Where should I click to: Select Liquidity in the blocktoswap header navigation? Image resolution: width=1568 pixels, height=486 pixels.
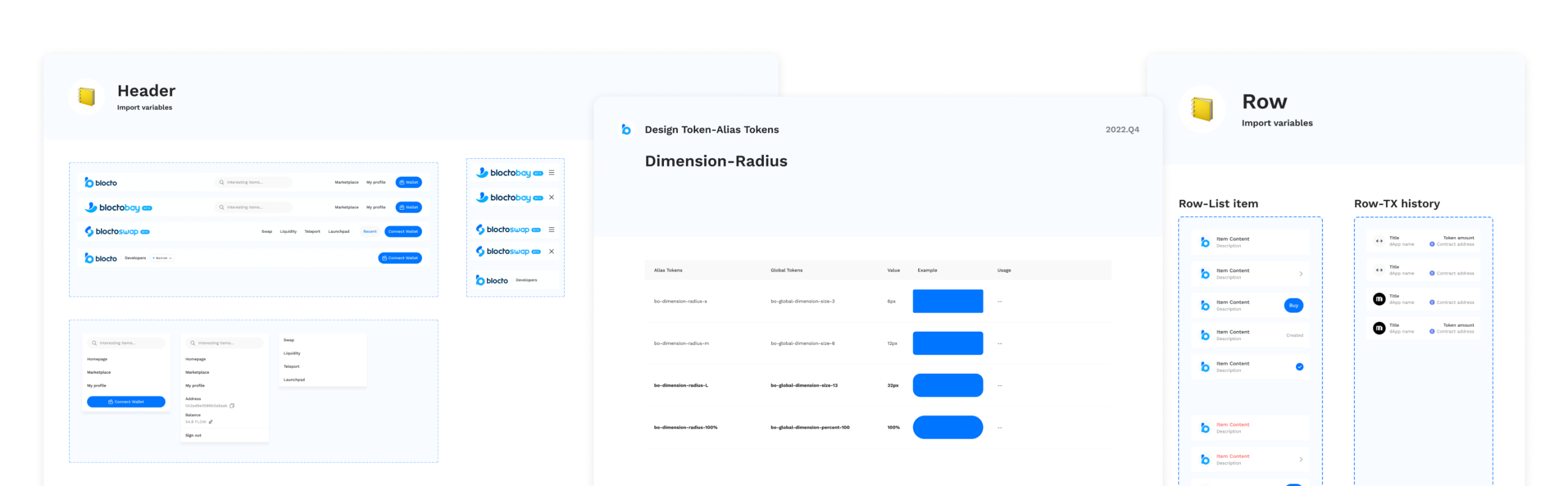pyautogui.click(x=288, y=232)
